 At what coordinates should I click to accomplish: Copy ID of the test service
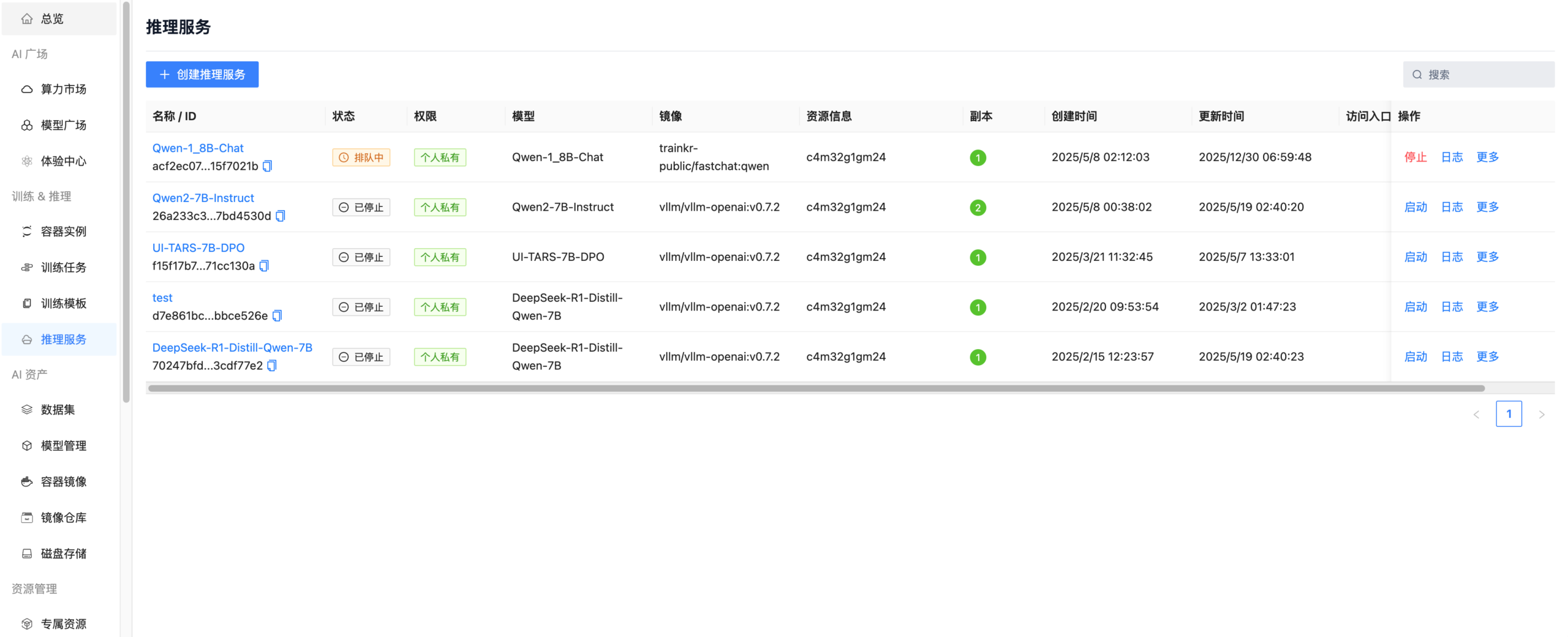pos(277,316)
